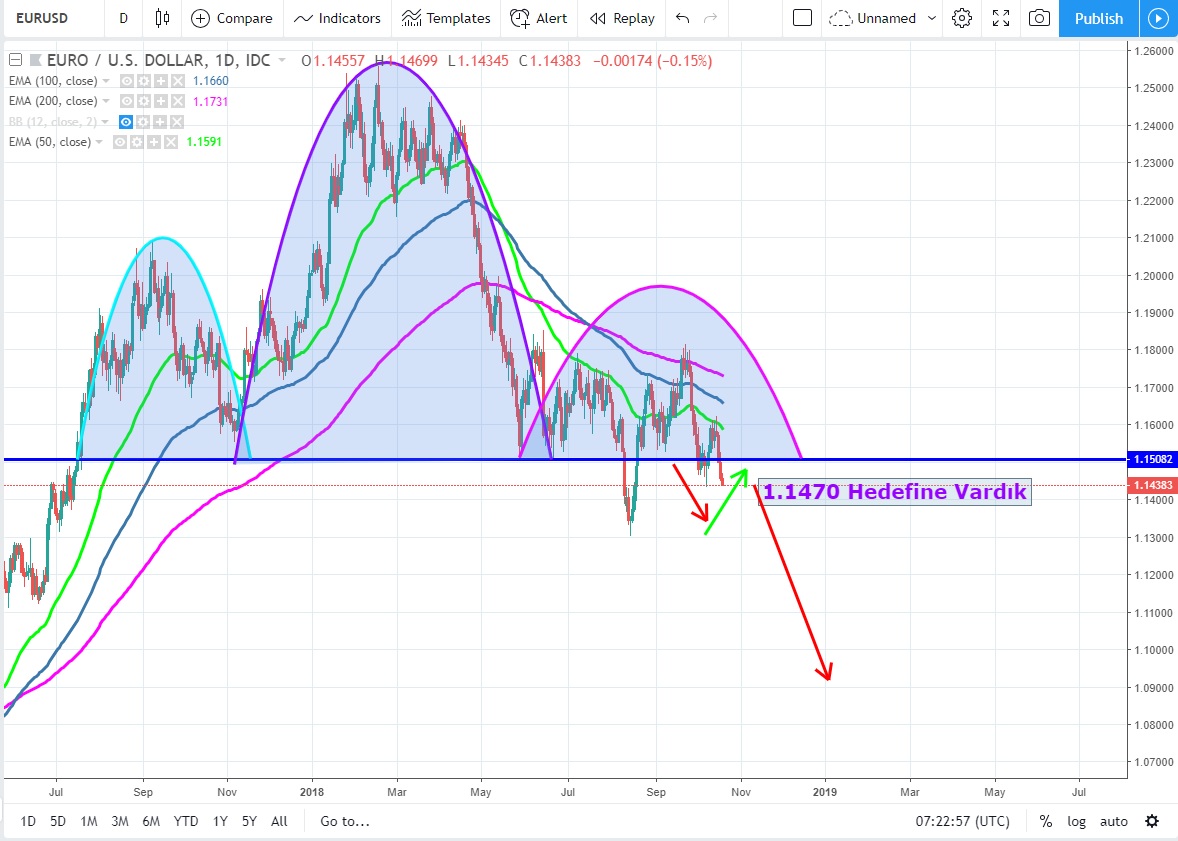1178x841 pixels.
Task: Click the undo arrow in toolbar
Action: pyautogui.click(x=683, y=18)
